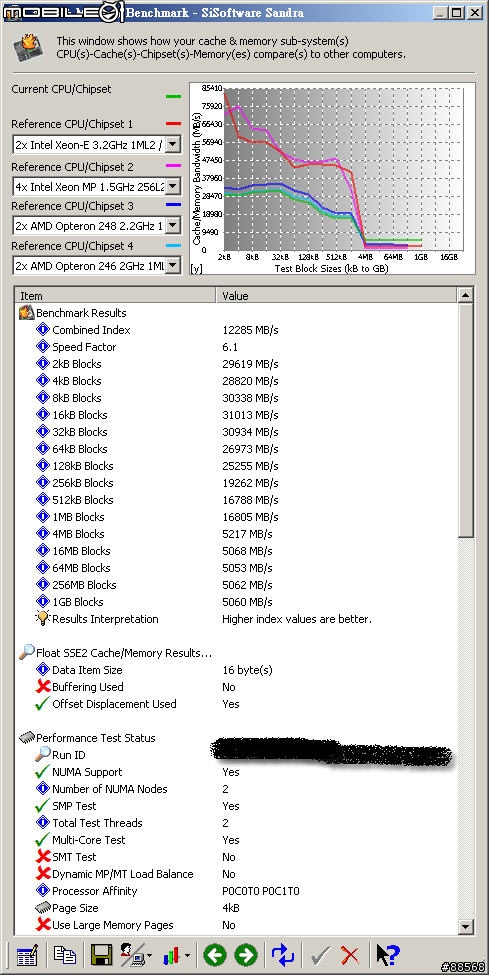Select the Offset Displacement Used row
The image size is (489, 975).
(236, 704)
